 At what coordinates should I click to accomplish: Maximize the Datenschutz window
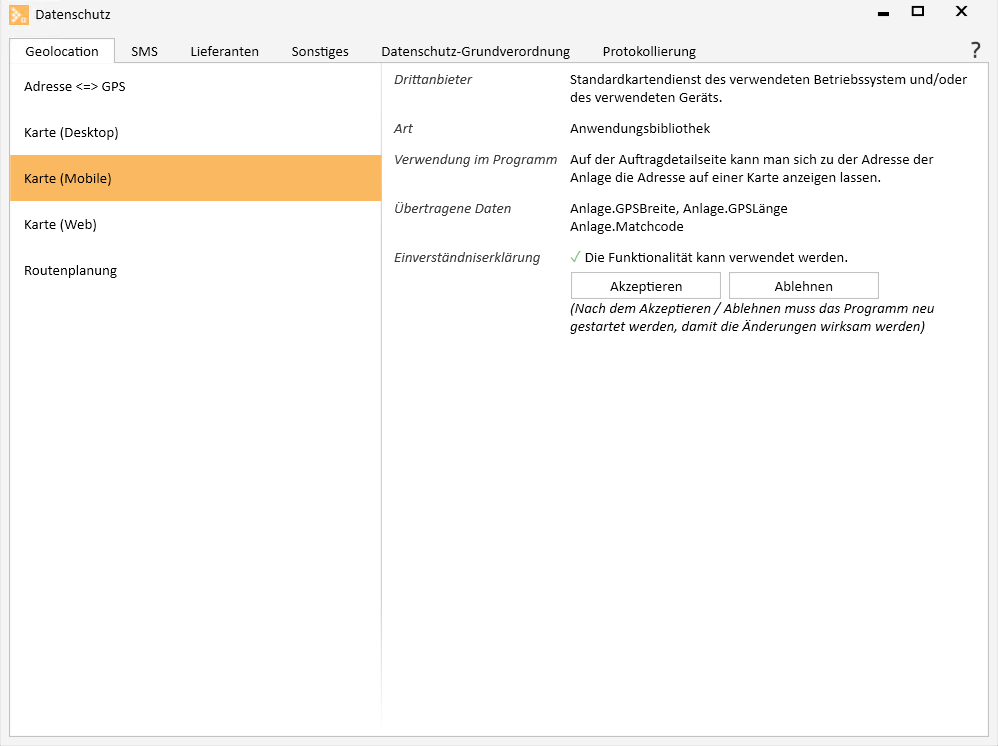click(x=917, y=12)
